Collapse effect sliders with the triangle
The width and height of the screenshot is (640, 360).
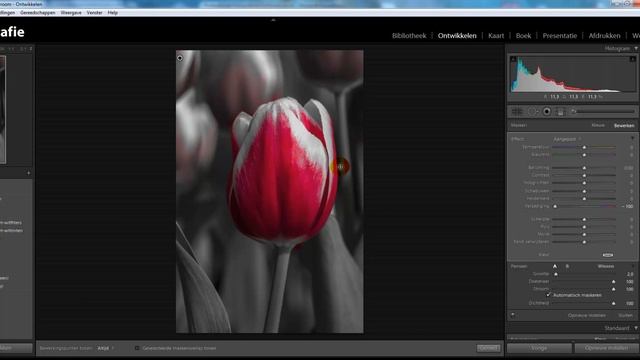[x=632, y=139]
